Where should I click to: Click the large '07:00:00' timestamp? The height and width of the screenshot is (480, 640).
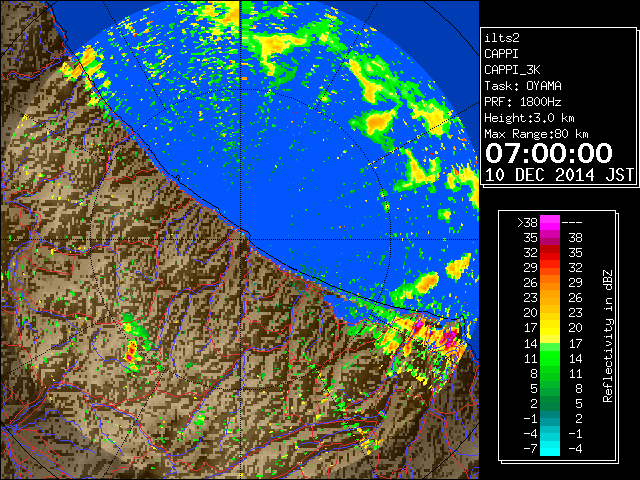[x=549, y=153]
